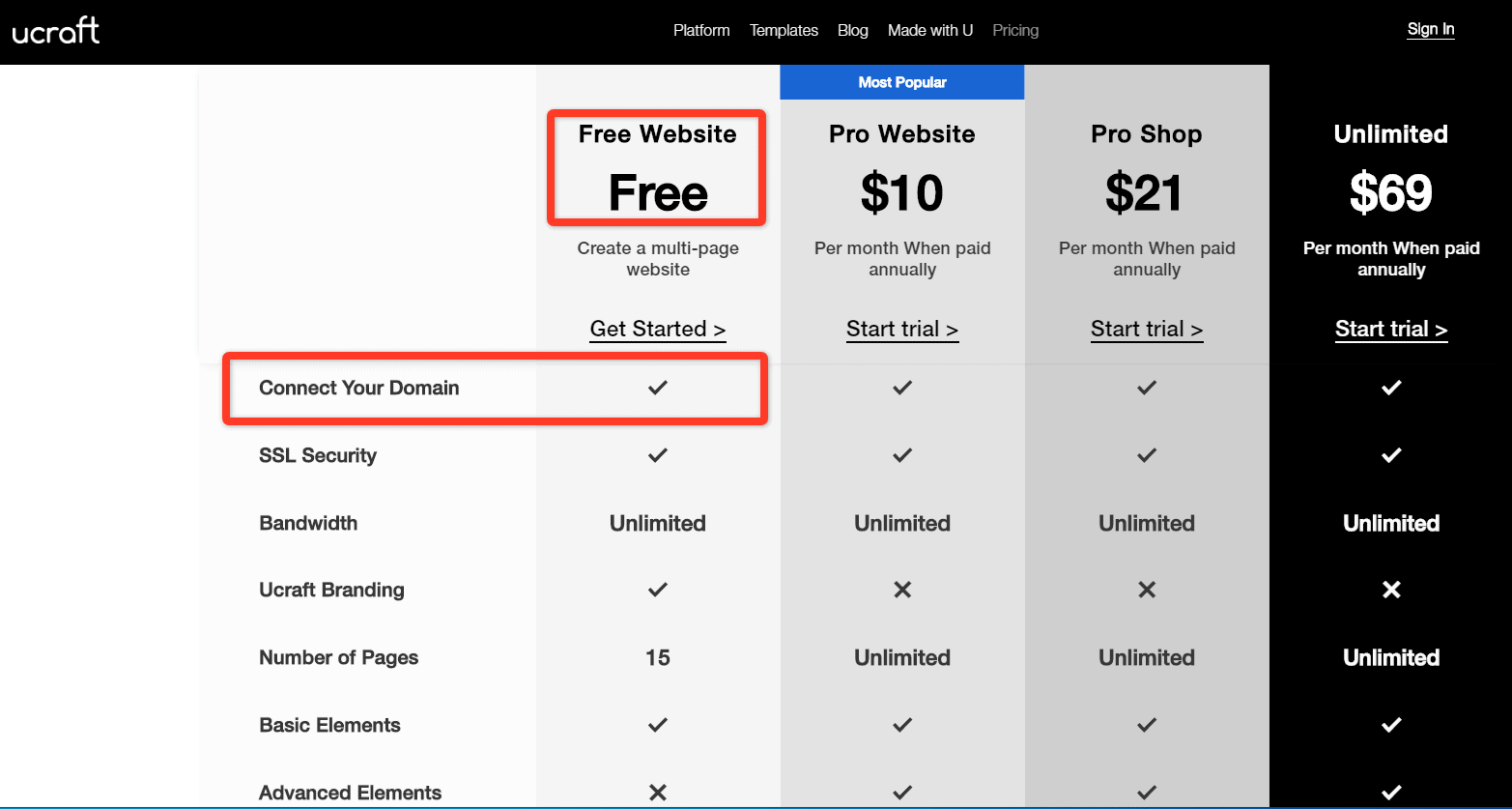Click Unlimited plan SSL Security checkmark
The height and width of the screenshot is (809, 1512).
click(1391, 455)
